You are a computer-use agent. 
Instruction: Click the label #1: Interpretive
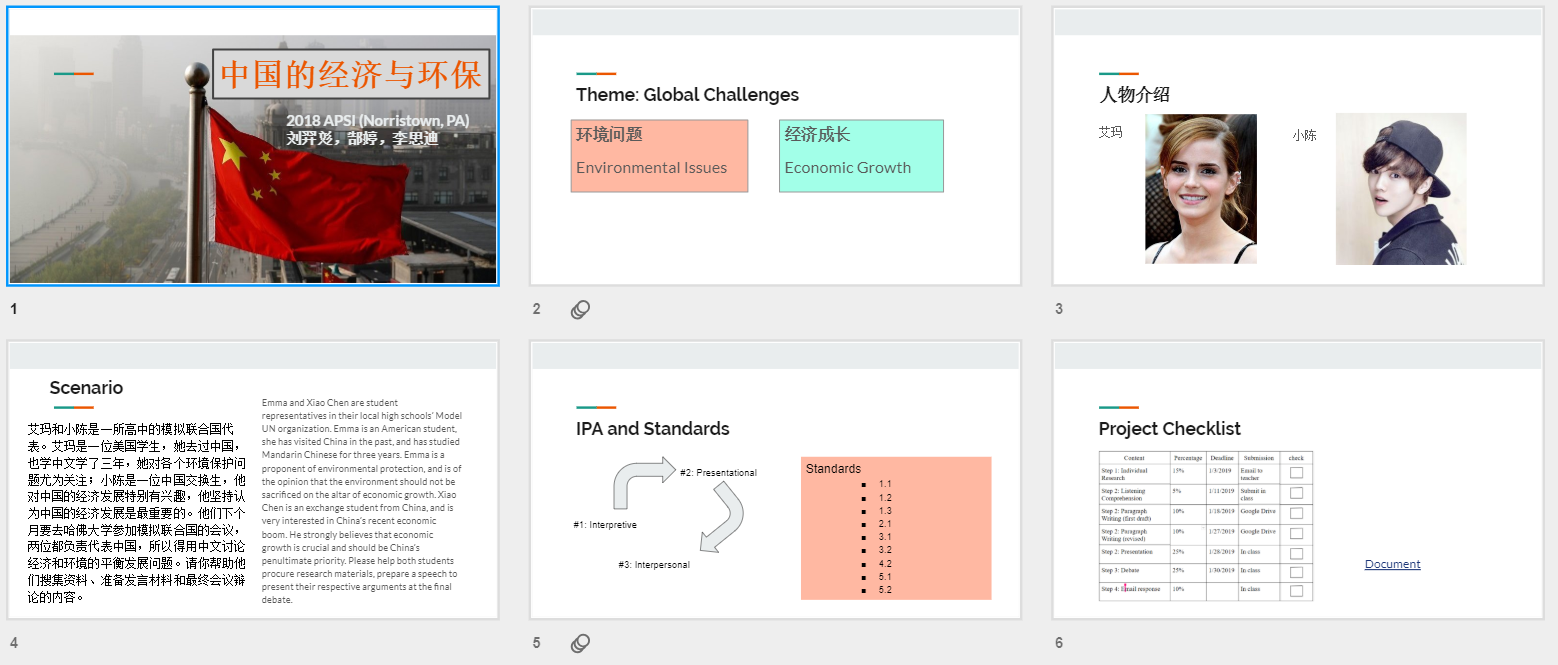click(605, 525)
